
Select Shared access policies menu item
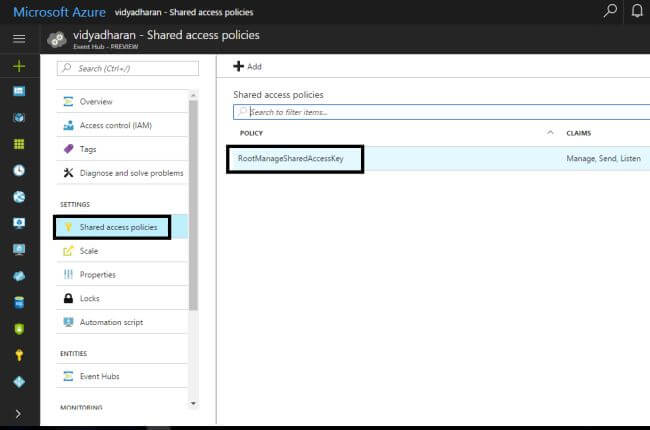tap(122, 227)
